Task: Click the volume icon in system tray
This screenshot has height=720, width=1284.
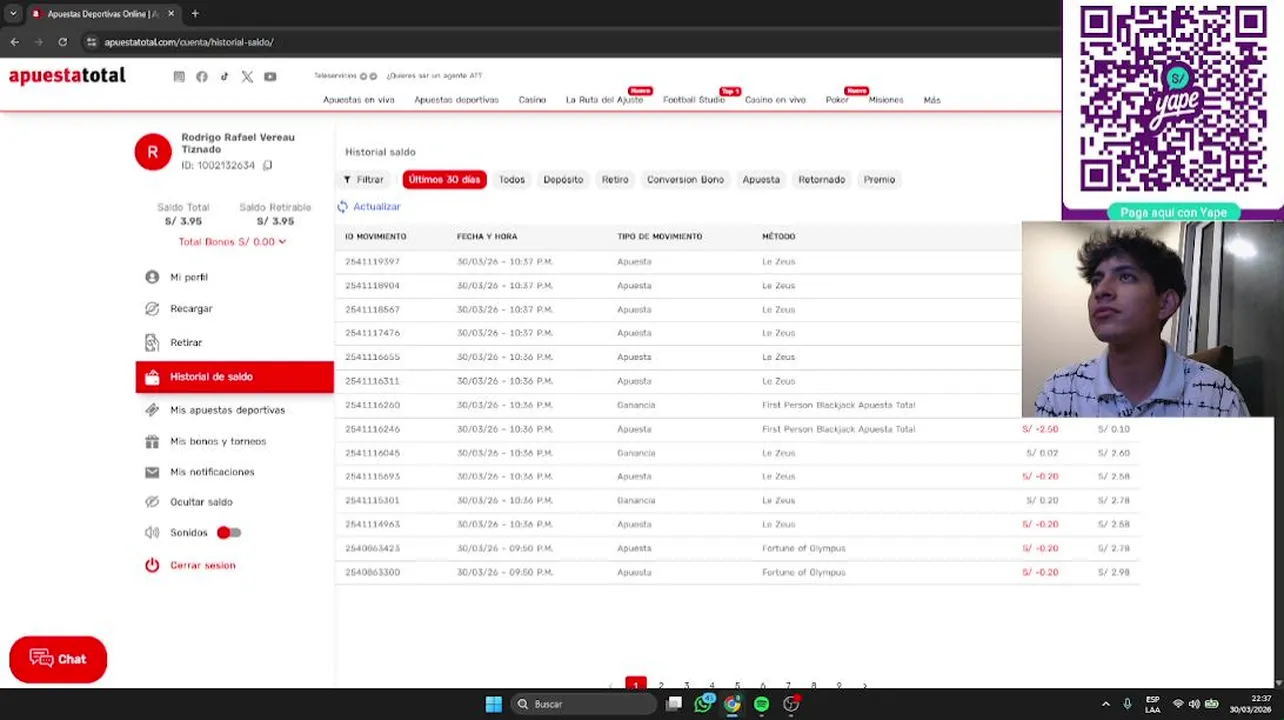Action: click(x=1194, y=704)
